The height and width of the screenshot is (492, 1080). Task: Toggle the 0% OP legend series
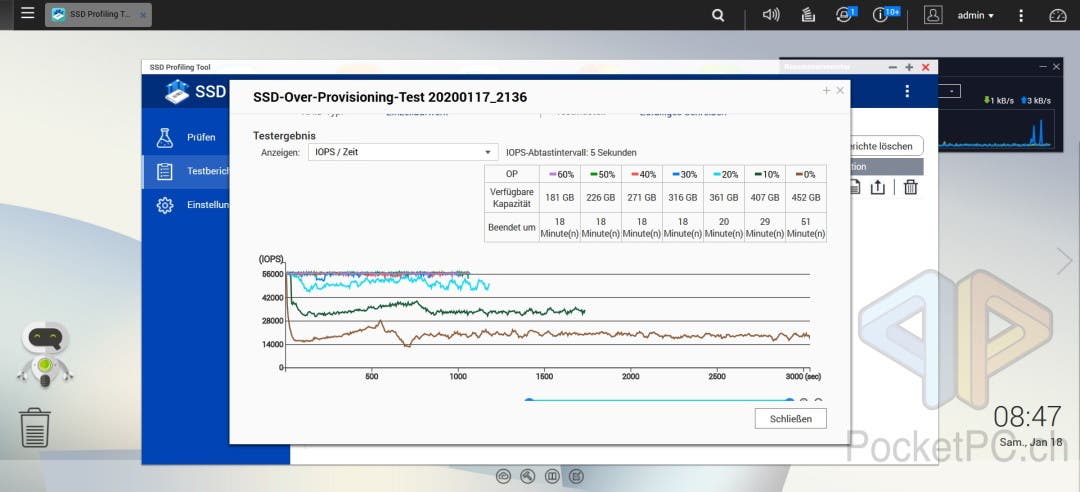(806, 174)
